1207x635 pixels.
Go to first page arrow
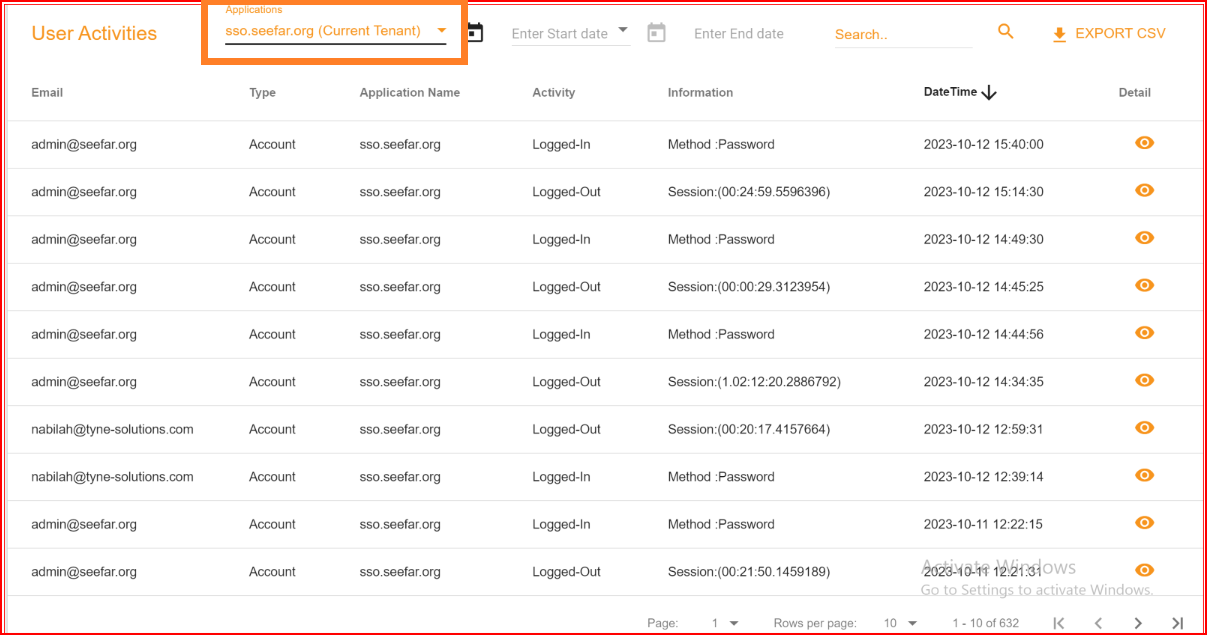tap(1059, 623)
